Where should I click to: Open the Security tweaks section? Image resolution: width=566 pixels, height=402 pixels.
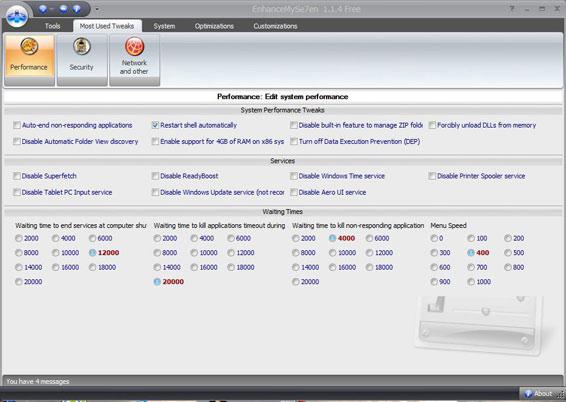pyautogui.click(x=82, y=60)
